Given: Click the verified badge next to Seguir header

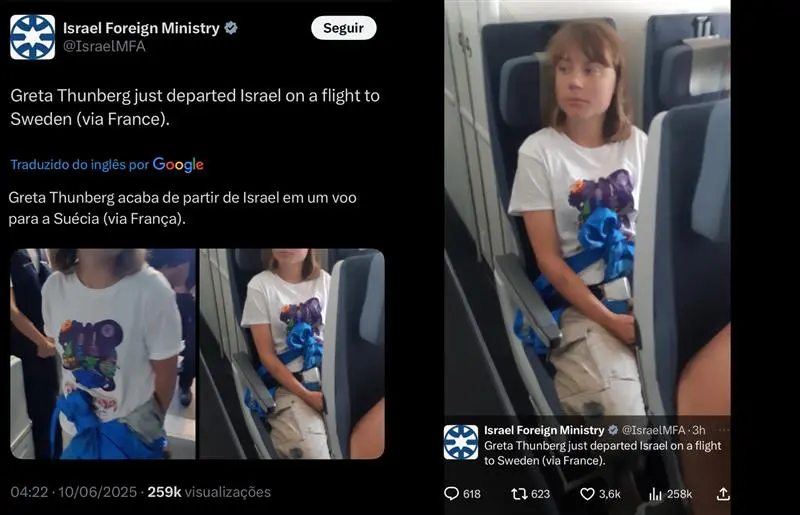Looking at the screenshot, I should (x=231, y=28).
